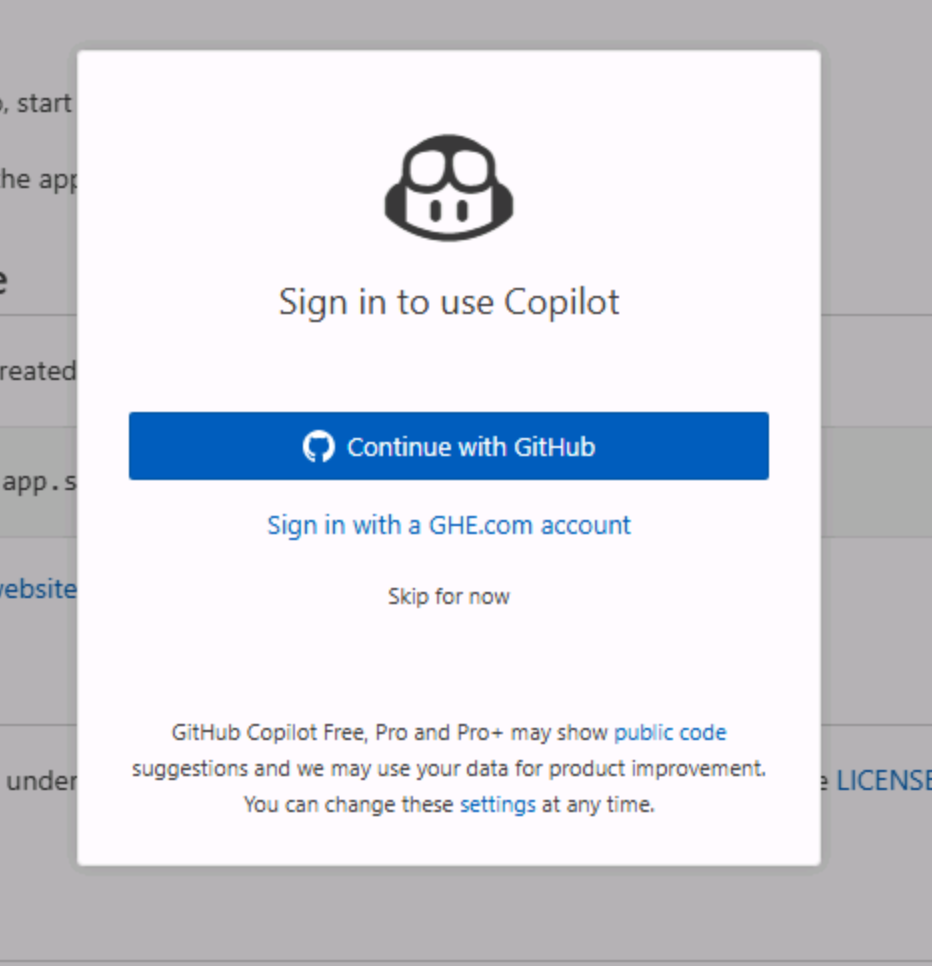This screenshot has height=966, width=932.
Task: Open Sign in with a GHE.com account
Action: point(449,524)
